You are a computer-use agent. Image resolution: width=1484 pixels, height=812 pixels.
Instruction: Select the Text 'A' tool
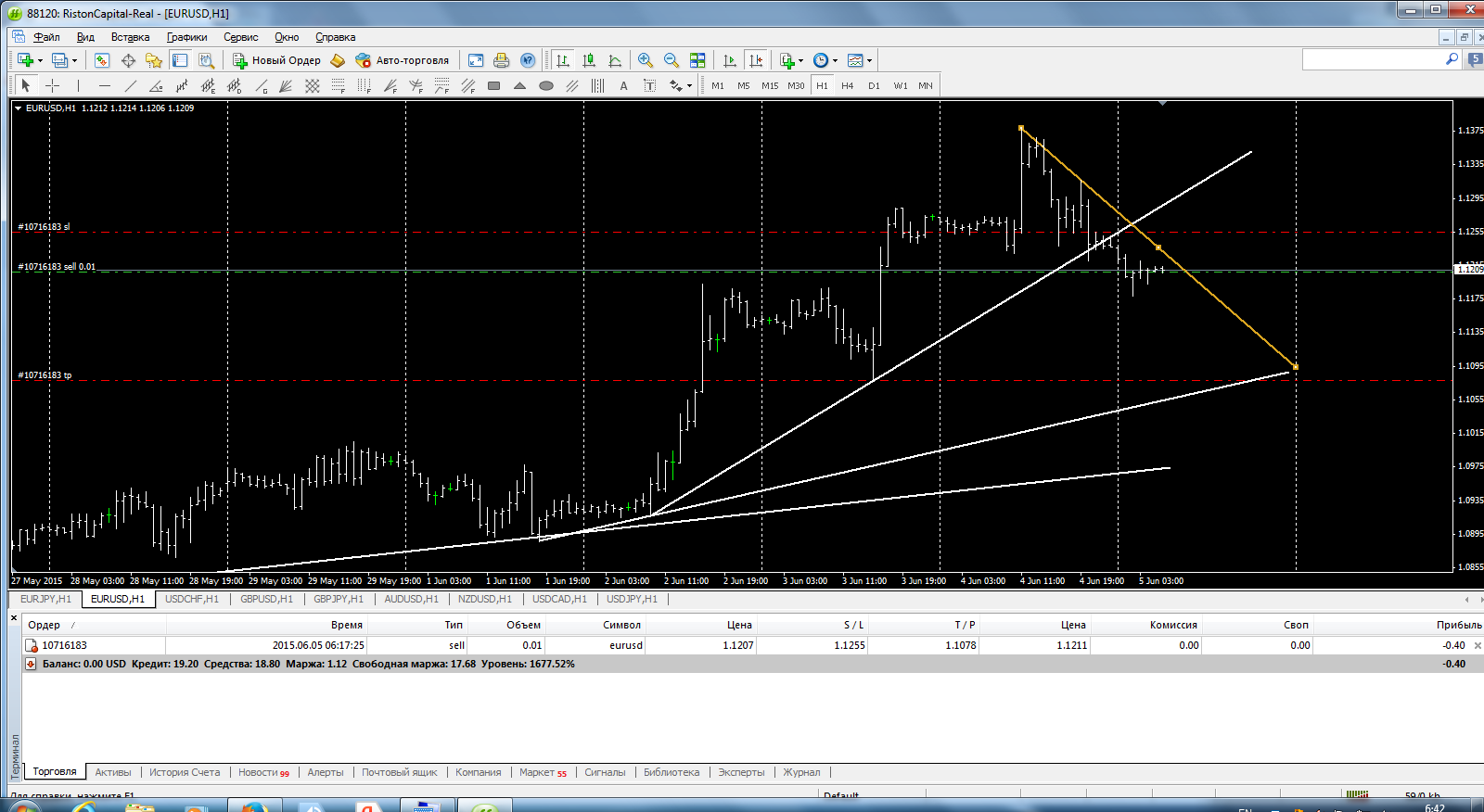pos(624,85)
